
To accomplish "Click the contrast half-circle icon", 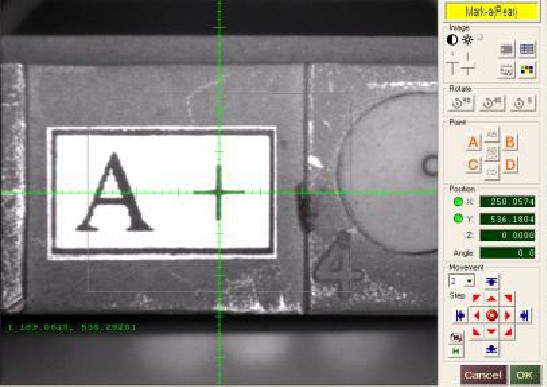I will pos(452,40).
